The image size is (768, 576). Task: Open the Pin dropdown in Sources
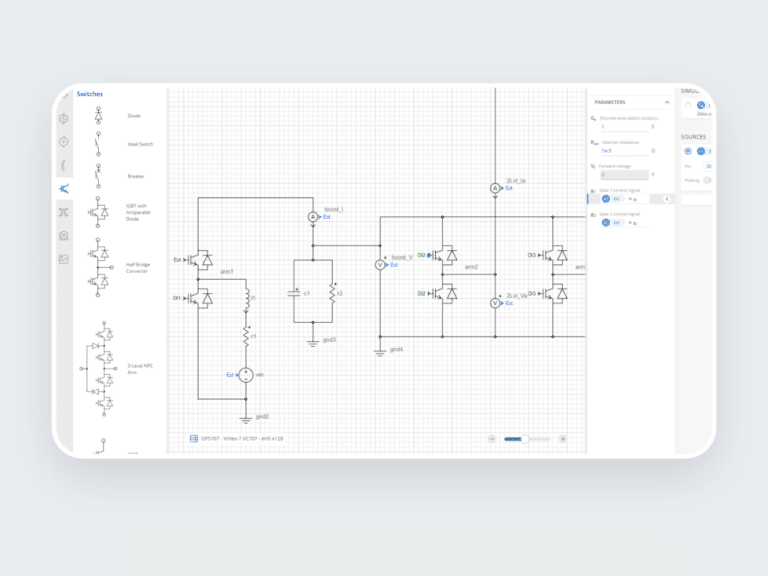click(708, 167)
